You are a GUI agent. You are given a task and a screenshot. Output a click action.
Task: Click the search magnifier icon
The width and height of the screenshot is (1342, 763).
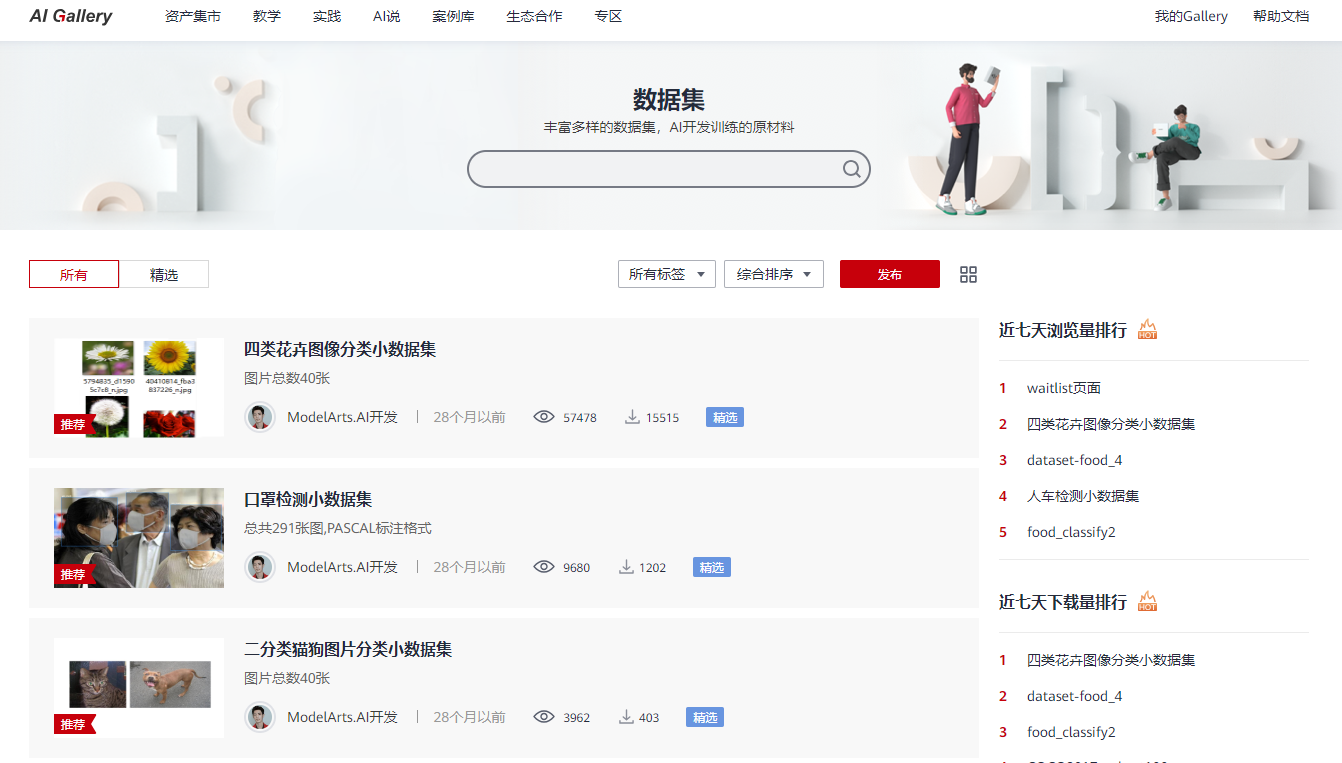pyautogui.click(x=851, y=169)
